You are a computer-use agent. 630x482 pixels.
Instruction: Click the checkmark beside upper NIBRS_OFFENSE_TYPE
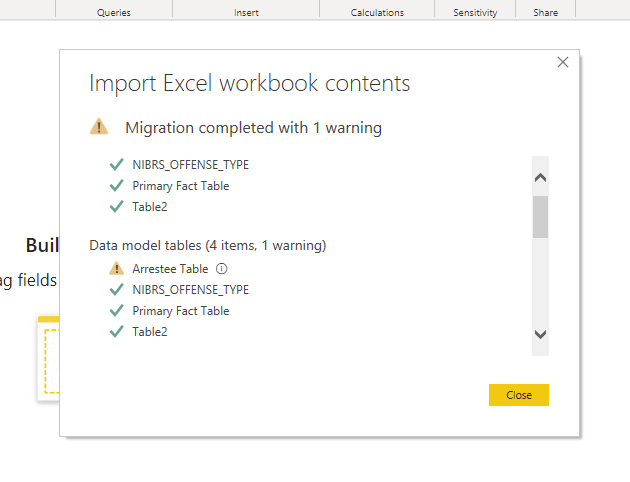(117, 164)
